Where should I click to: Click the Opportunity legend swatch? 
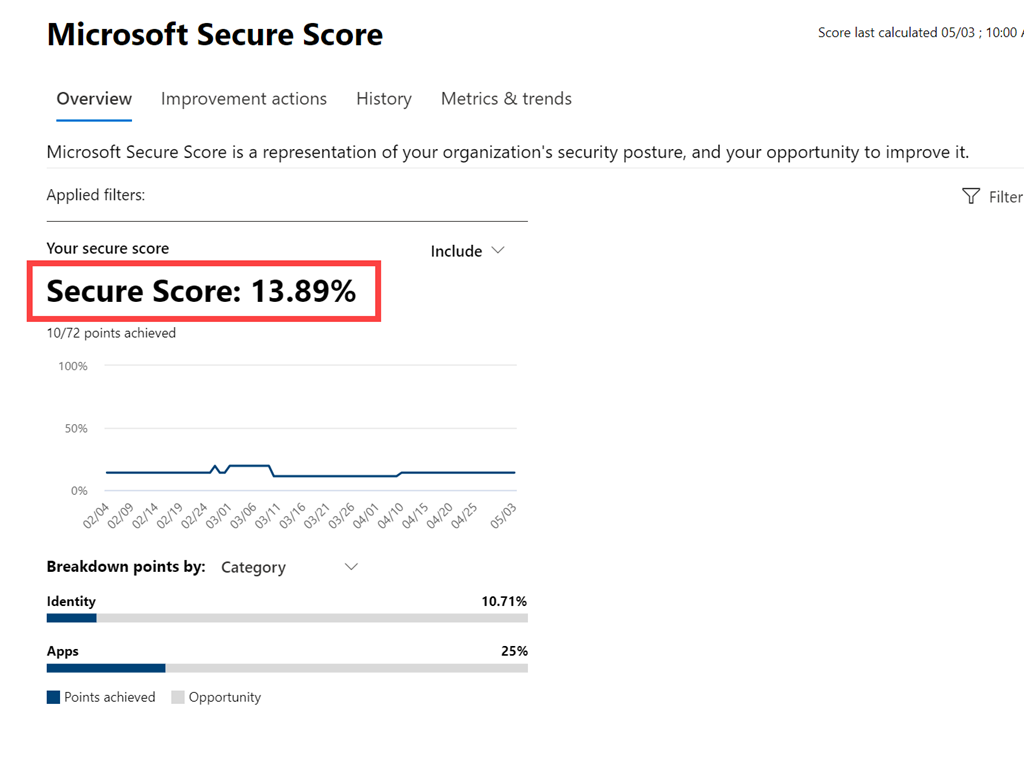pos(178,697)
